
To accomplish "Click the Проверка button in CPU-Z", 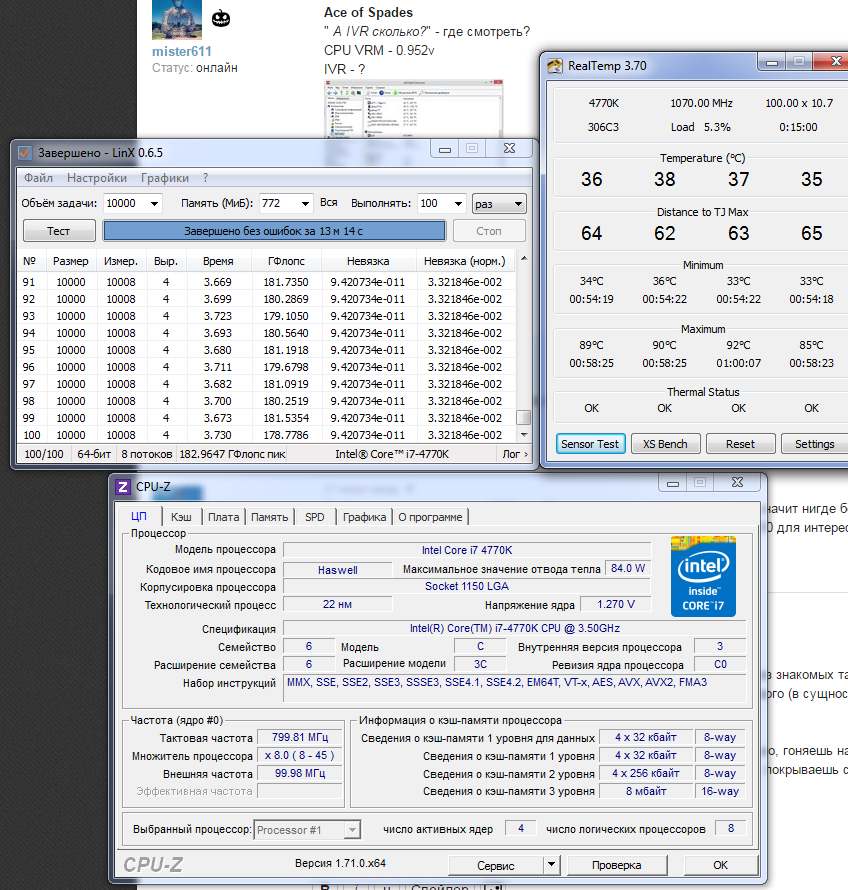I will 617,866.
